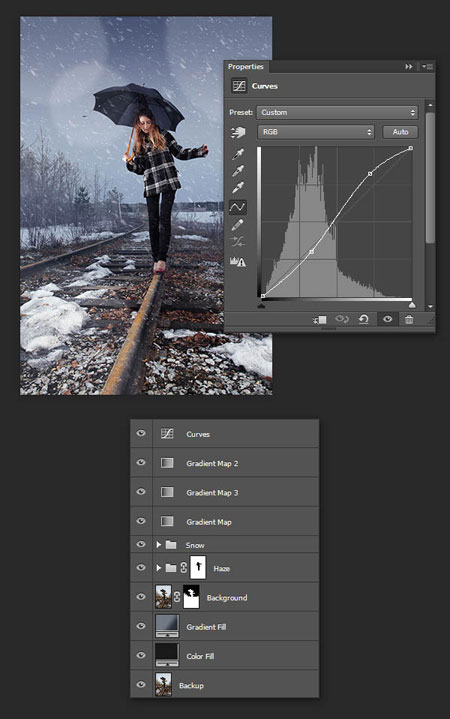Image resolution: width=450 pixels, height=719 pixels.
Task: Click the white point input slider
Action: coord(412,305)
